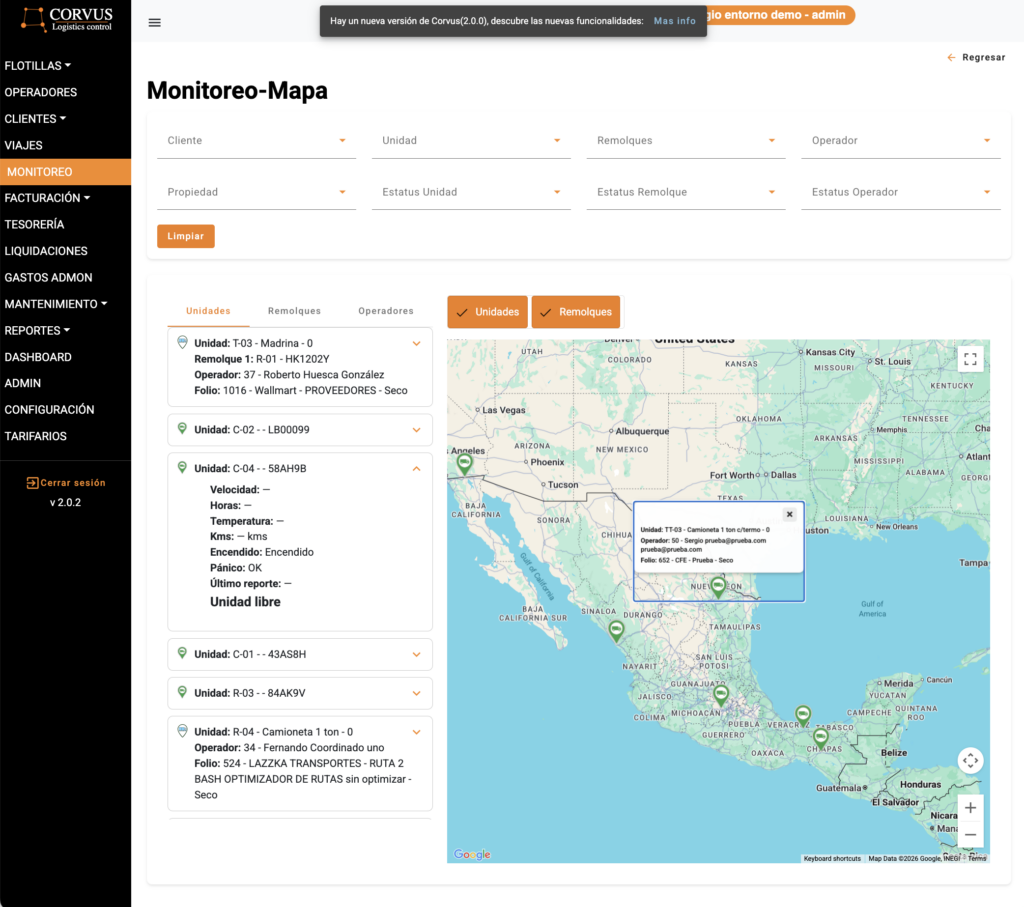Click the pin icon of unit R-03

(182, 692)
